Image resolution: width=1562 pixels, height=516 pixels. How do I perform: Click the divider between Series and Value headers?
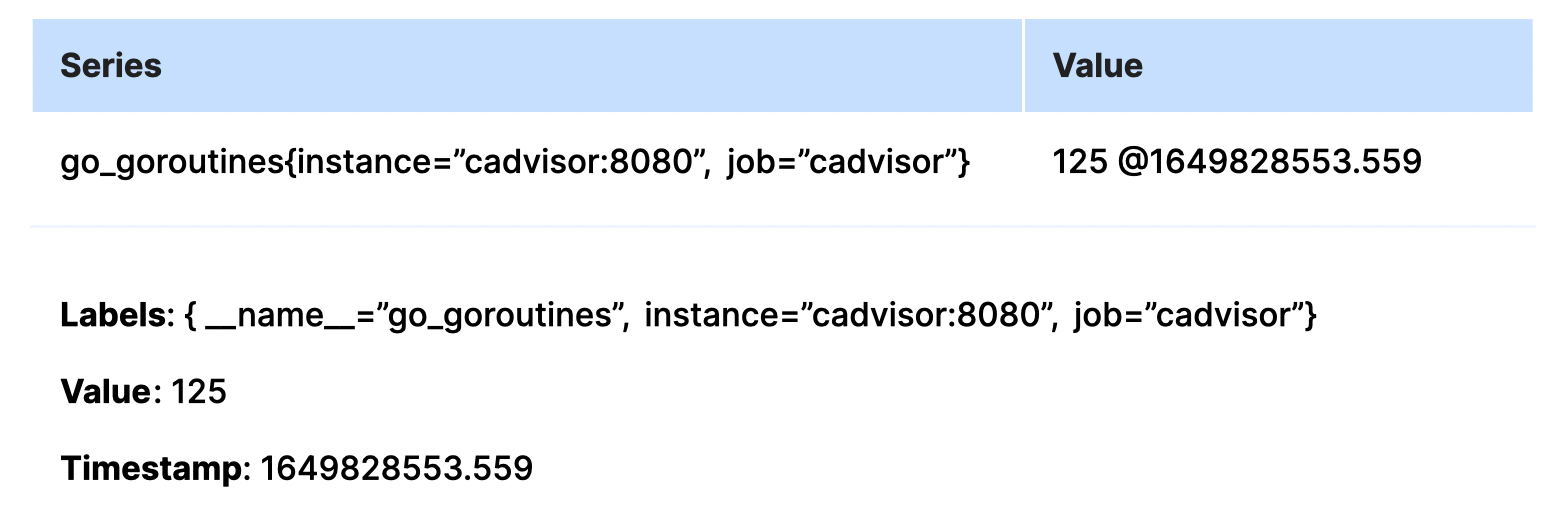[1023, 66]
